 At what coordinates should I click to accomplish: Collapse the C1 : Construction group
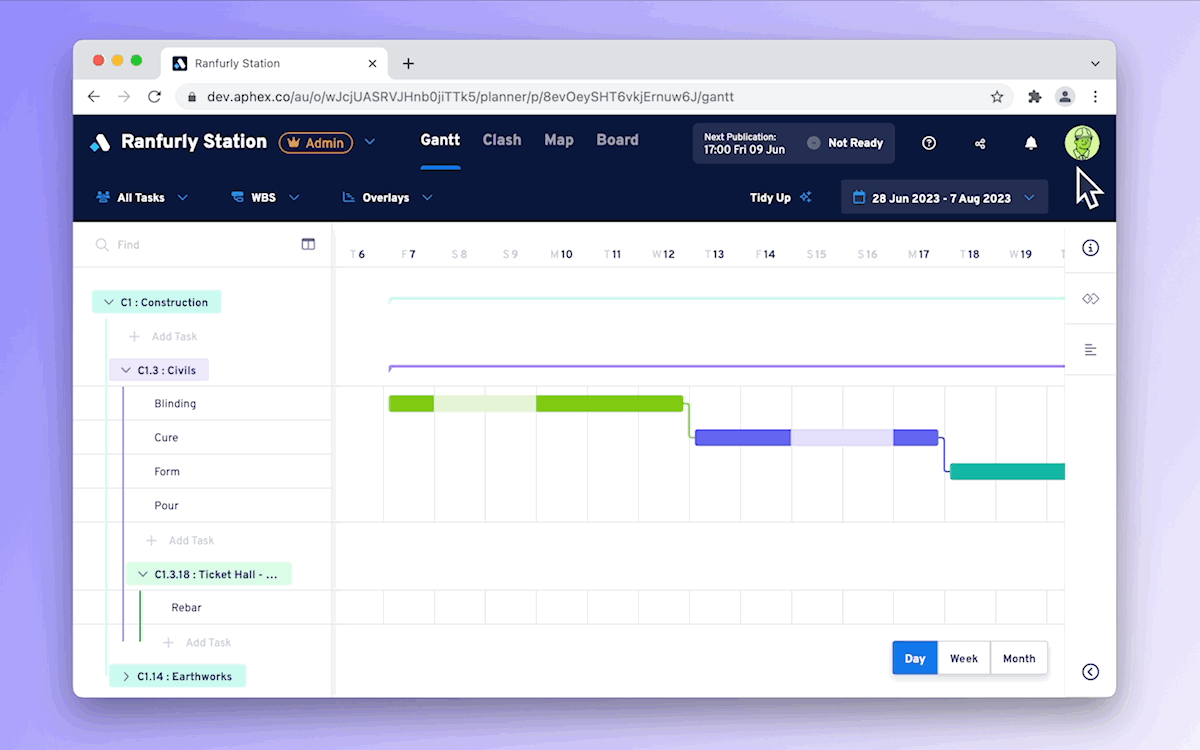click(109, 302)
